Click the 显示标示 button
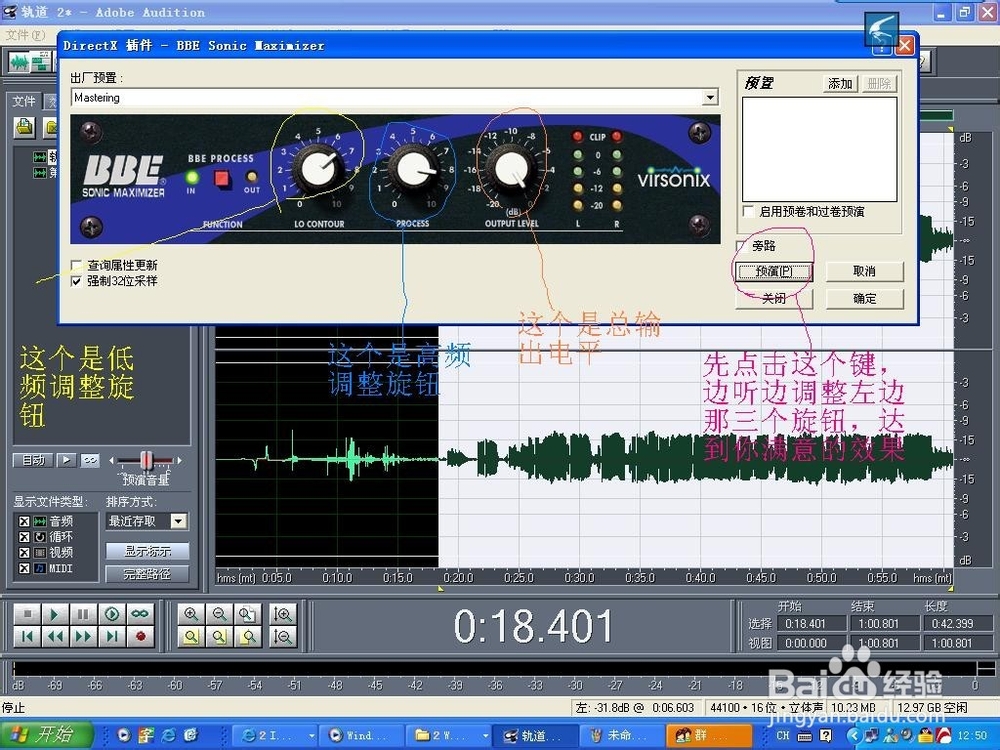 pyautogui.click(x=147, y=551)
